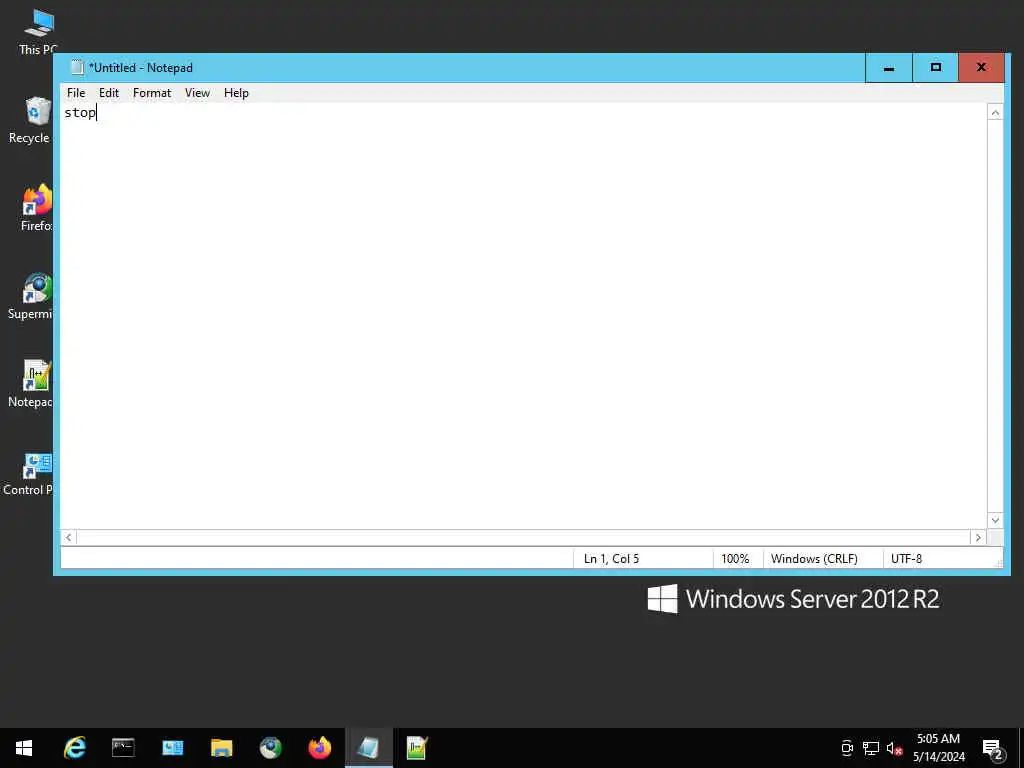Screen dimensions: 1024x768
Task: Maximize the Notepad window
Action: 935,68
